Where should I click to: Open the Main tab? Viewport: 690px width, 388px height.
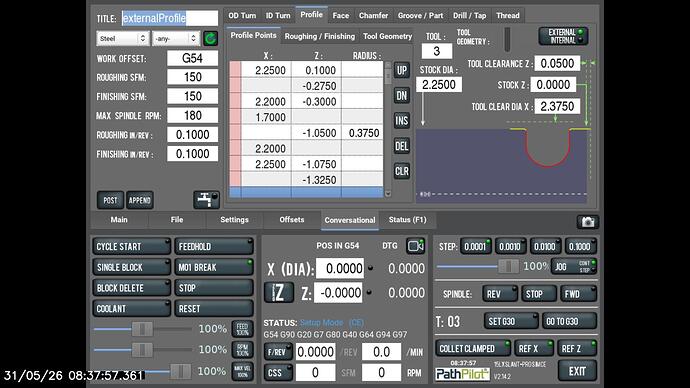coord(119,220)
